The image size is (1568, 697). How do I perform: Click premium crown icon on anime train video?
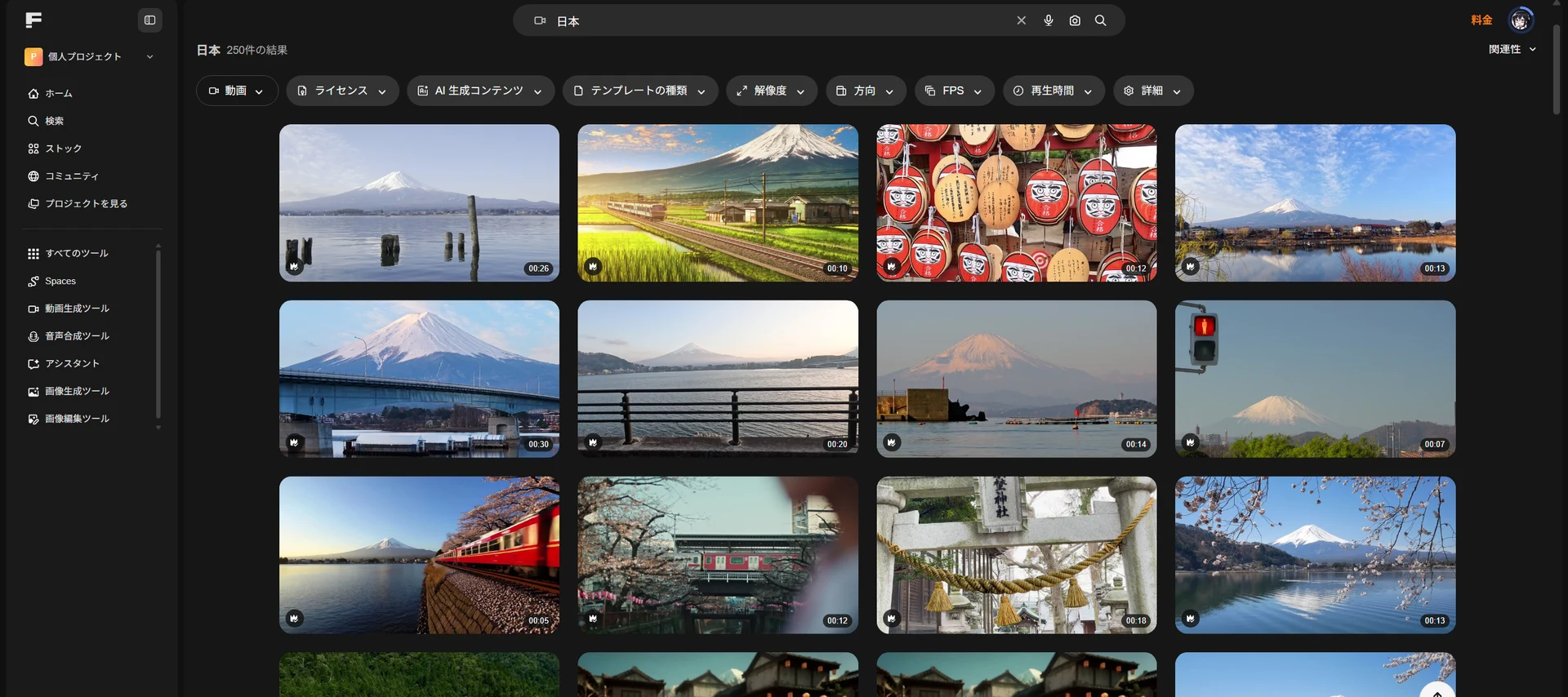(x=593, y=266)
